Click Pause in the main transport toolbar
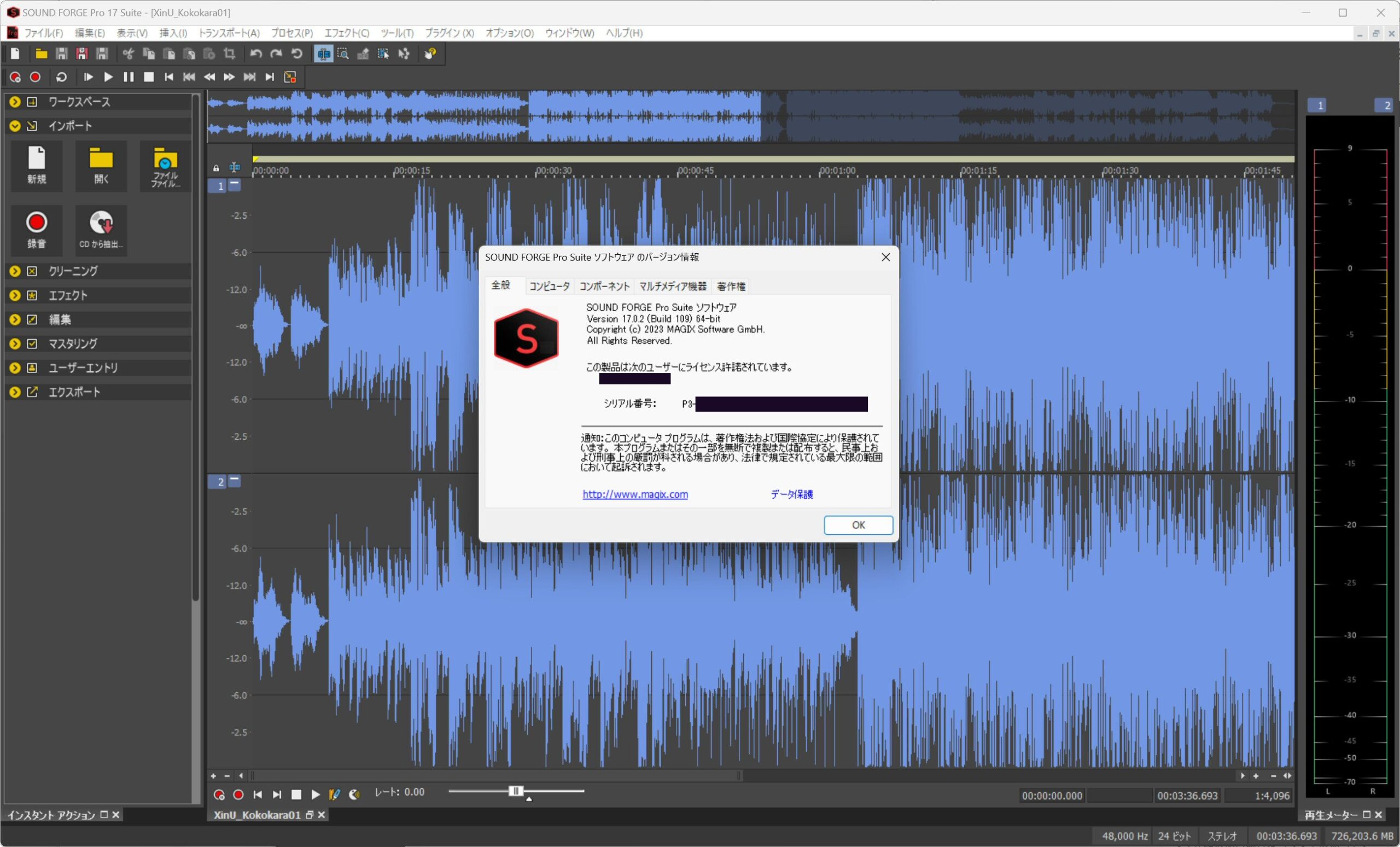Image resolution: width=1400 pixels, height=847 pixels. pyautogui.click(x=129, y=77)
